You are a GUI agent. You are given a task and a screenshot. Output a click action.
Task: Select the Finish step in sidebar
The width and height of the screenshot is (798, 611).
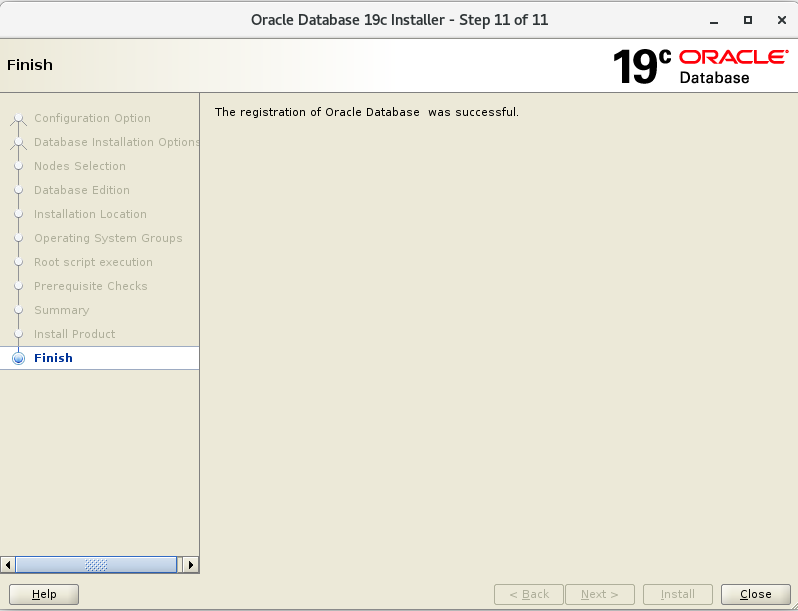[x=99, y=358]
